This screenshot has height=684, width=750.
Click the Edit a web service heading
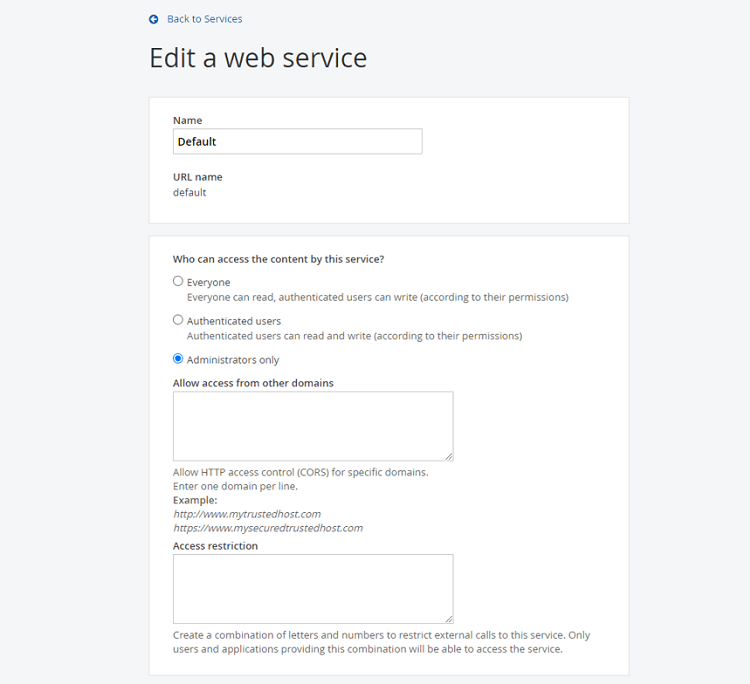[x=258, y=58]
